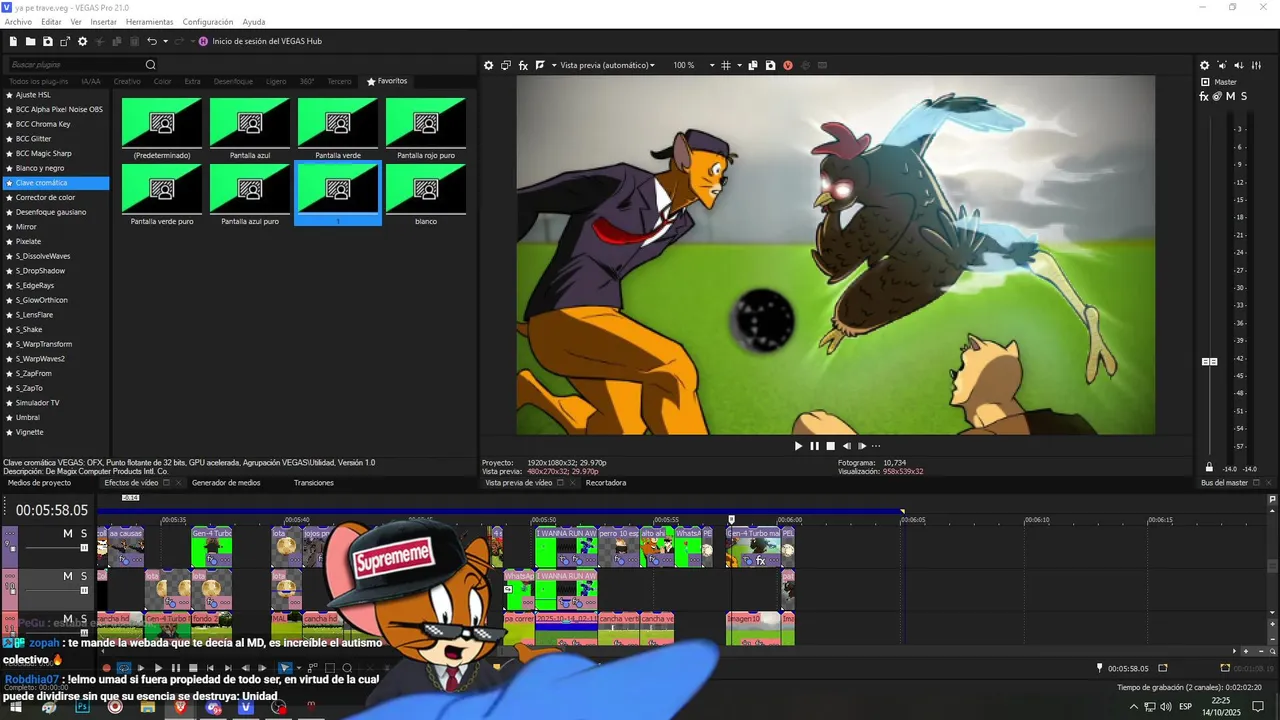Viewport: 1280px width, 720px height.
Task: Show hidden tray icons chevron
Action: pos(1134,706)
